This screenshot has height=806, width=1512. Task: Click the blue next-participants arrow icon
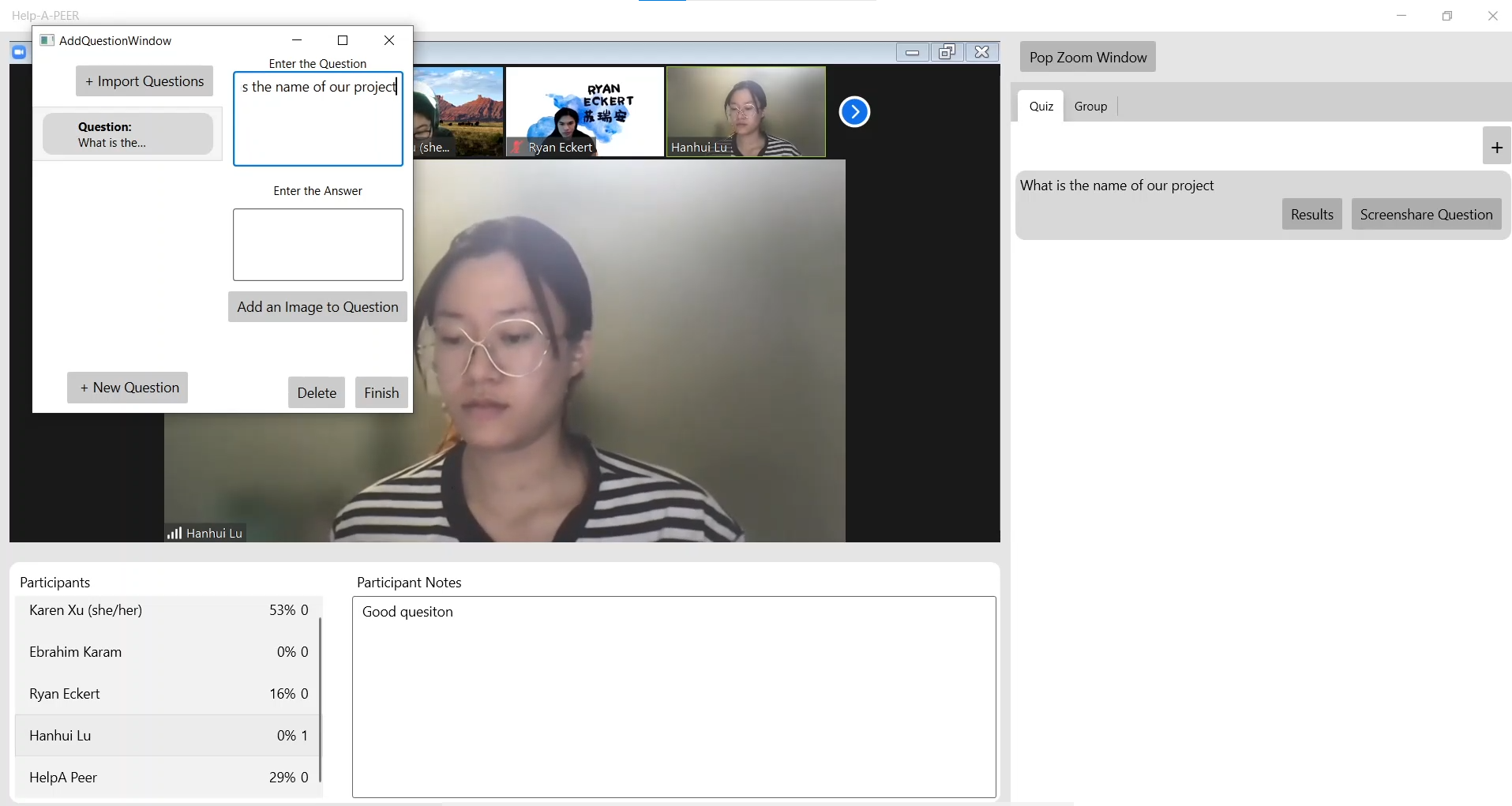(854, 112)
